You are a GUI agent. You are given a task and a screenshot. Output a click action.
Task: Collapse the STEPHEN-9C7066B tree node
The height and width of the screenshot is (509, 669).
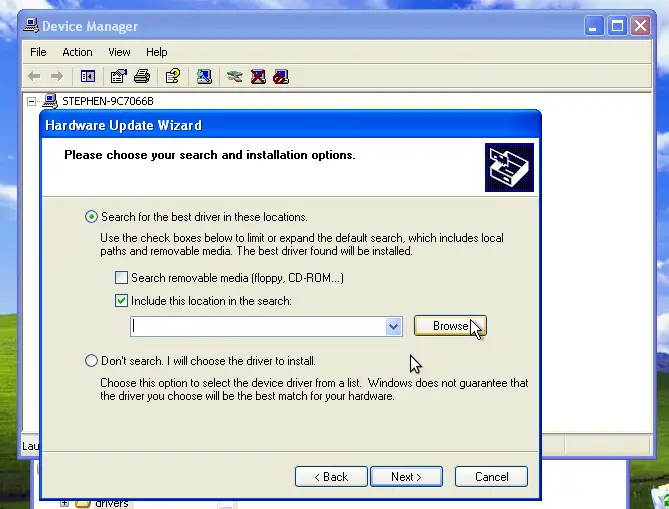31,102
